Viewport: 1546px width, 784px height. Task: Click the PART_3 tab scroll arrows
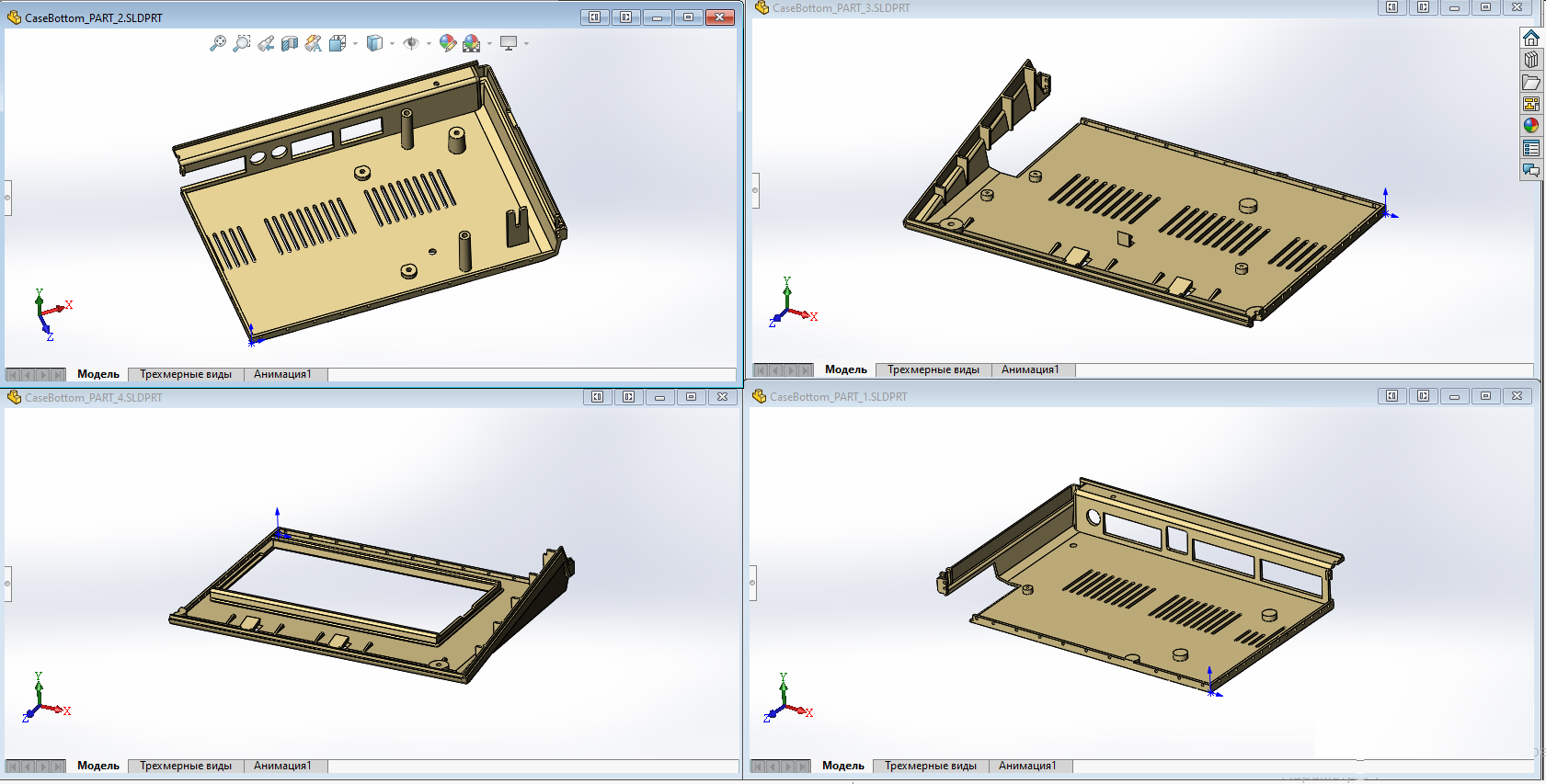coord(783,370)
